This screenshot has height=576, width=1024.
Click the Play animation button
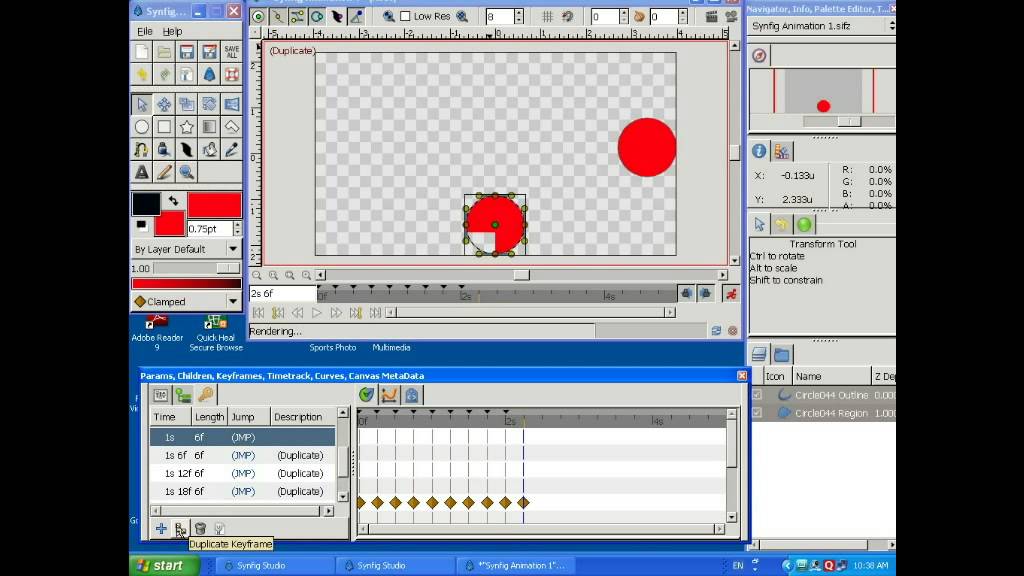(317, 313)
